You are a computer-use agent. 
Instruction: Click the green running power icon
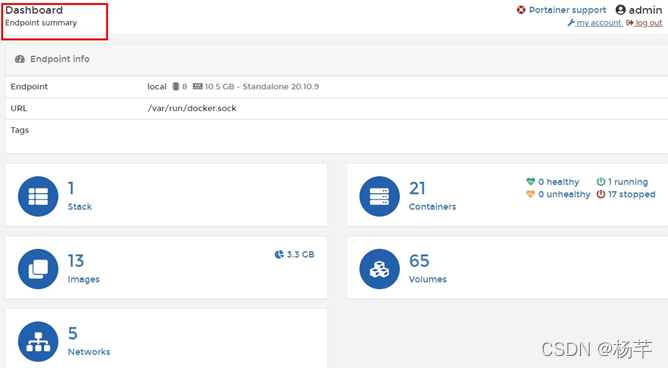(601, 182)
